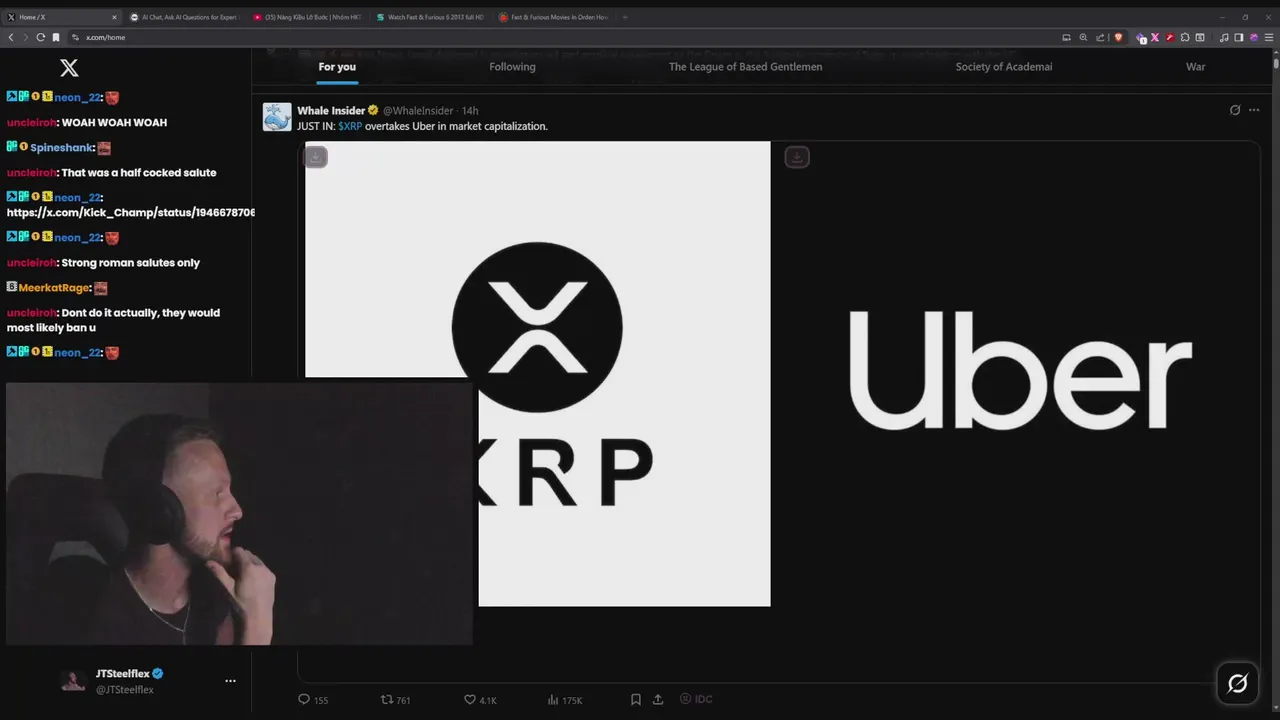
Task: Select the For you timeline tab
Action: 337,67
